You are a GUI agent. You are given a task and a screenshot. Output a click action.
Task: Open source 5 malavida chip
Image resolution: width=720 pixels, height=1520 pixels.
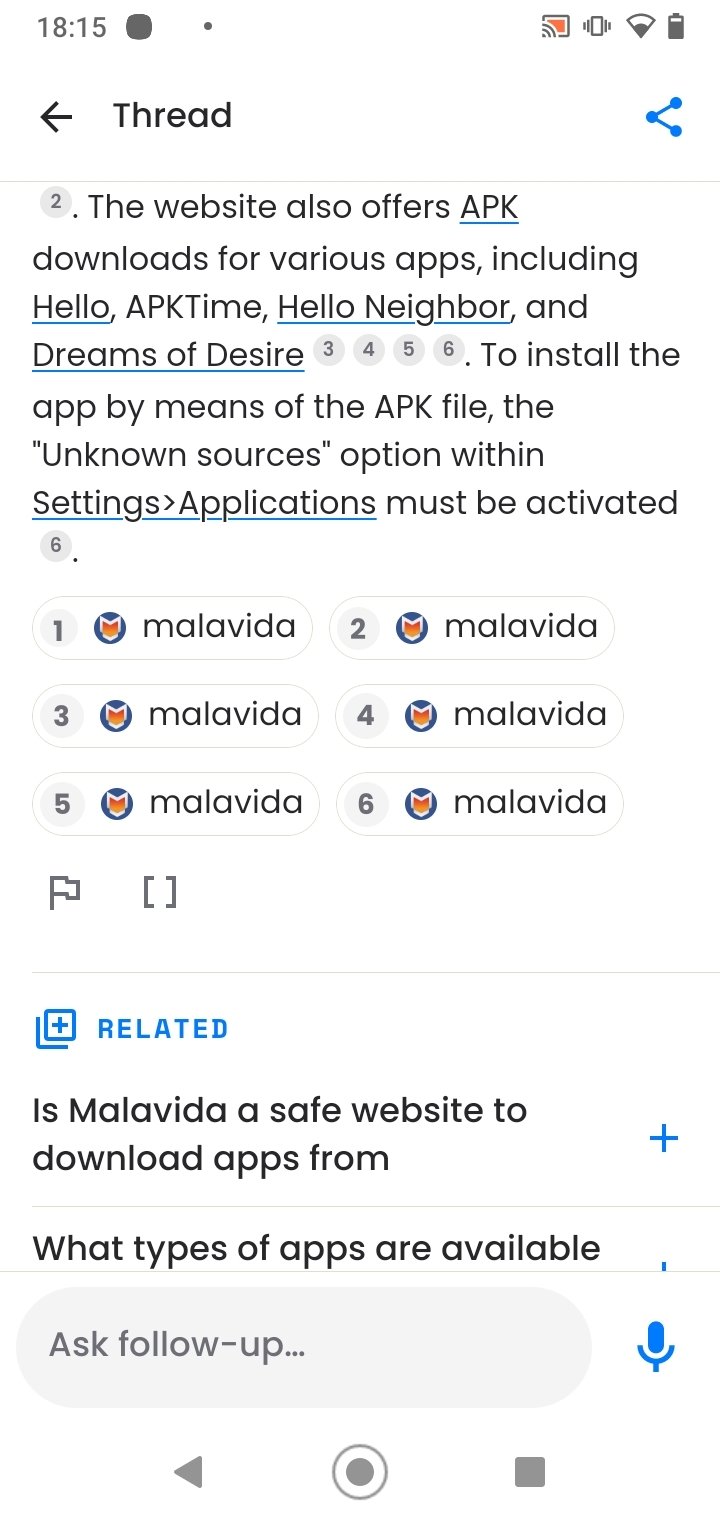176,804
